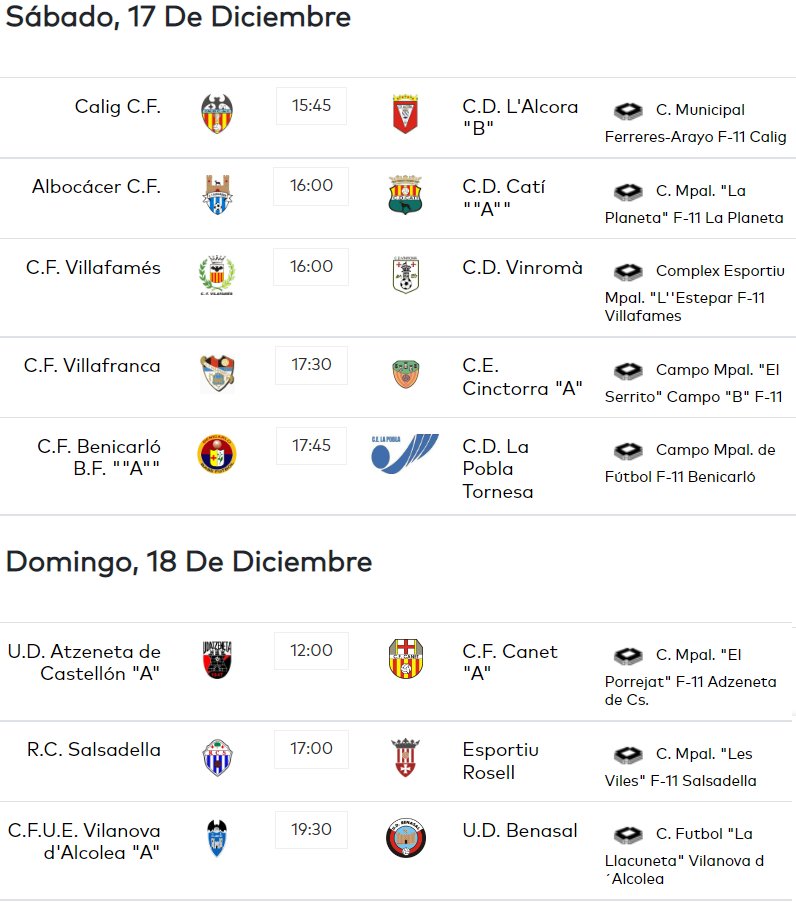Click the 17:45 kickoff time box
This screenshot has height=910, width=796.
312,446
